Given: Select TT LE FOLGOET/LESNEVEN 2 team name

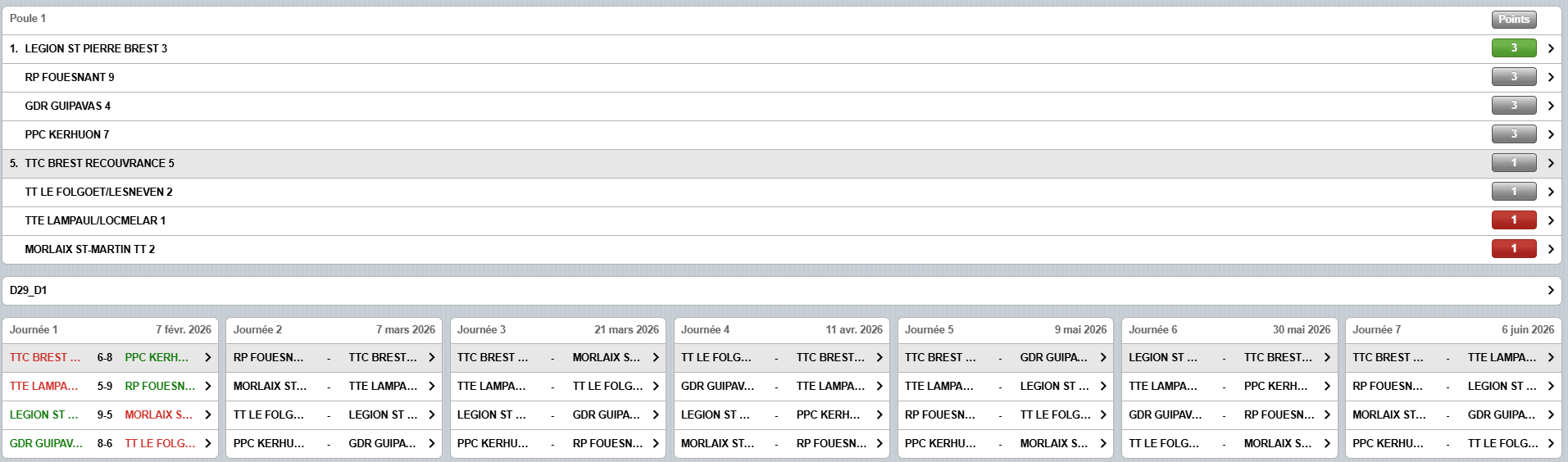Looking at the screenshot, I should coord(98,192).
